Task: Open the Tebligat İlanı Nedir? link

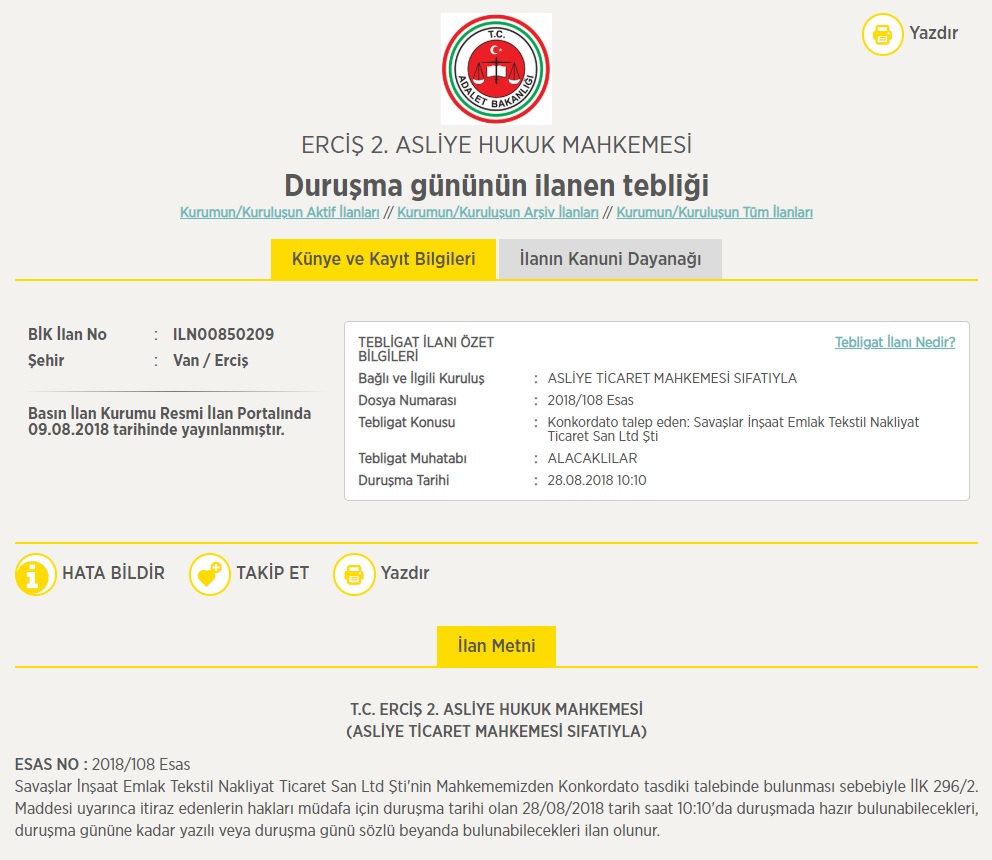Action: (894, 342)
